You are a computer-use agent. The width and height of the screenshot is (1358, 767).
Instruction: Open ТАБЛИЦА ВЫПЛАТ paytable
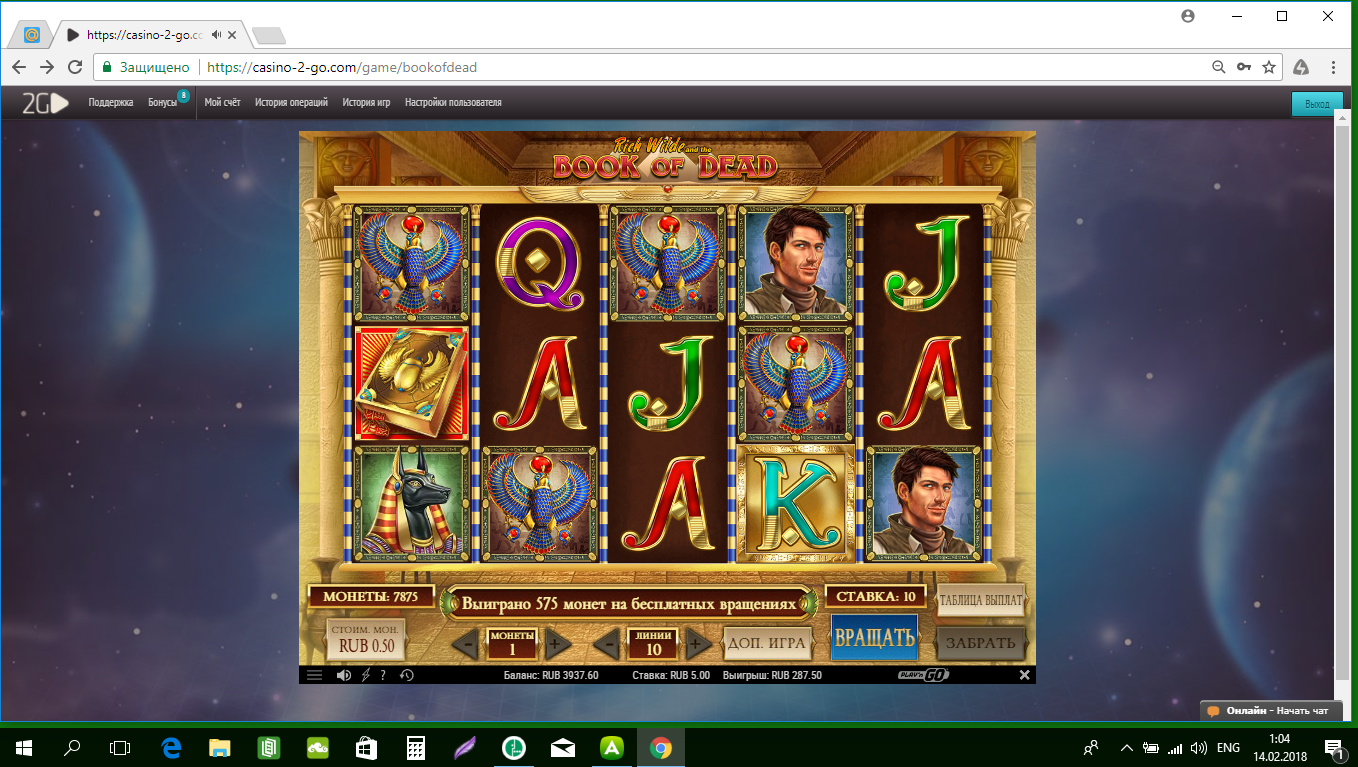pyautogui.click(x=981, y=601)
